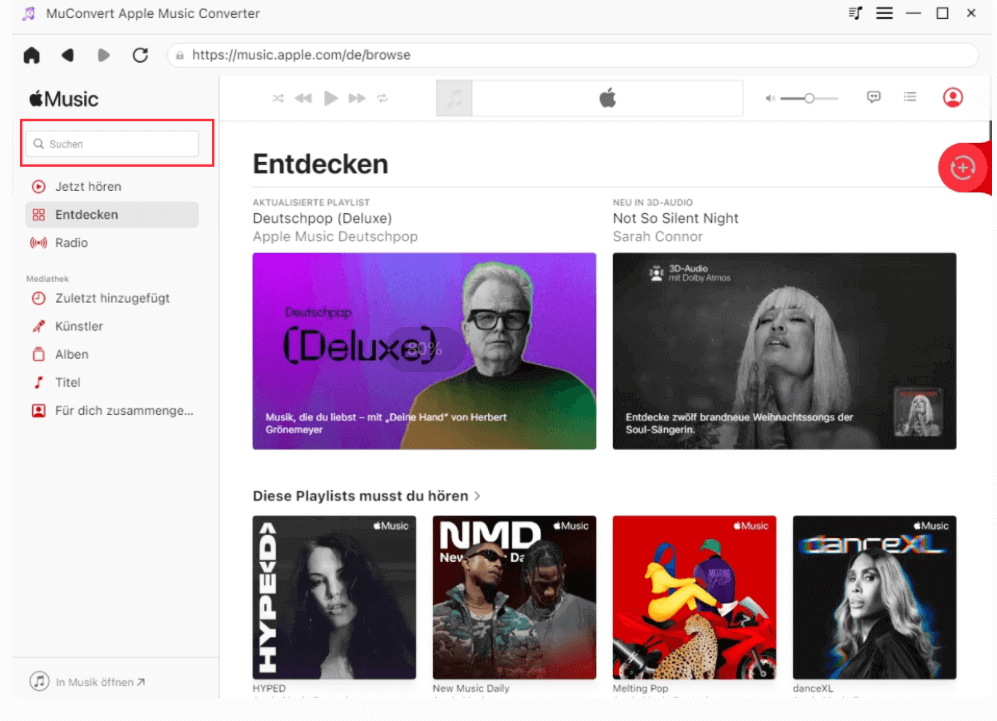Screen dimensions: 997x721
Task: Show the play queue list icon
Action: tap(910, 97)
